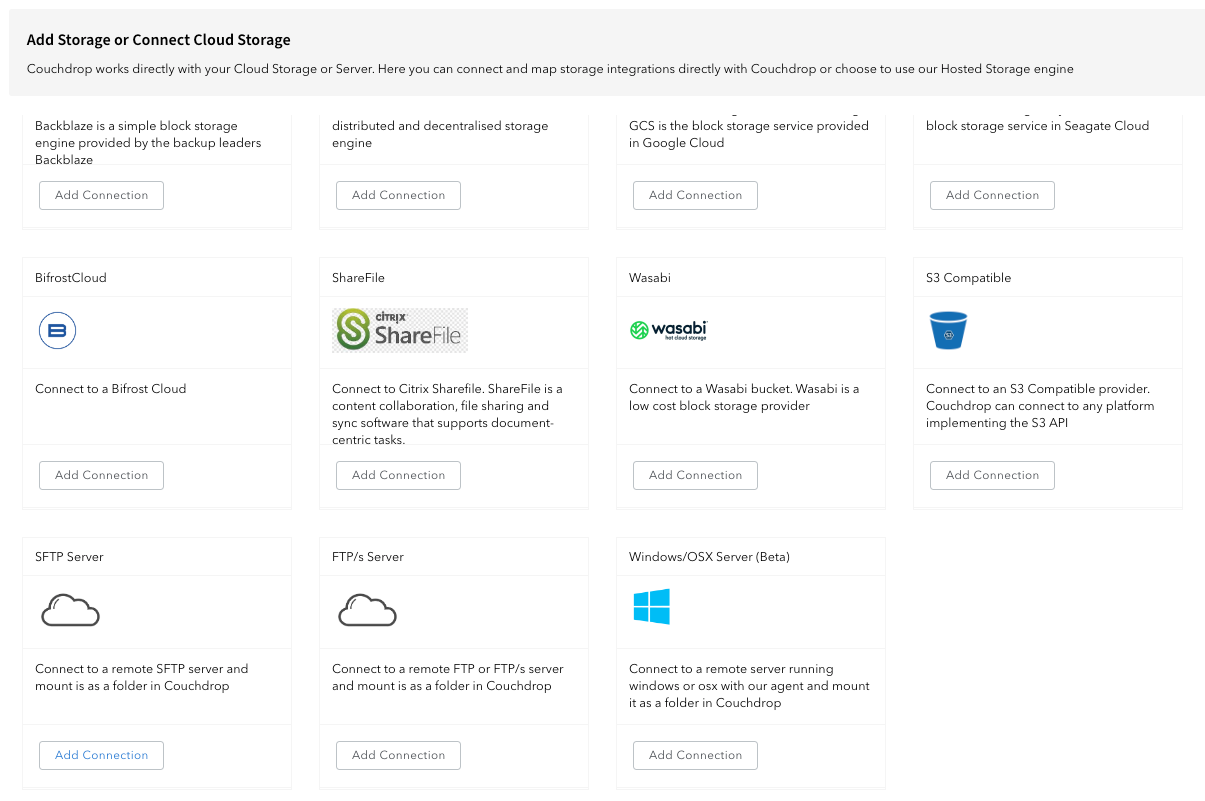Click the Connect to a remote FTP or FTP/s text
1205x801 pixels.
point(447,677)
